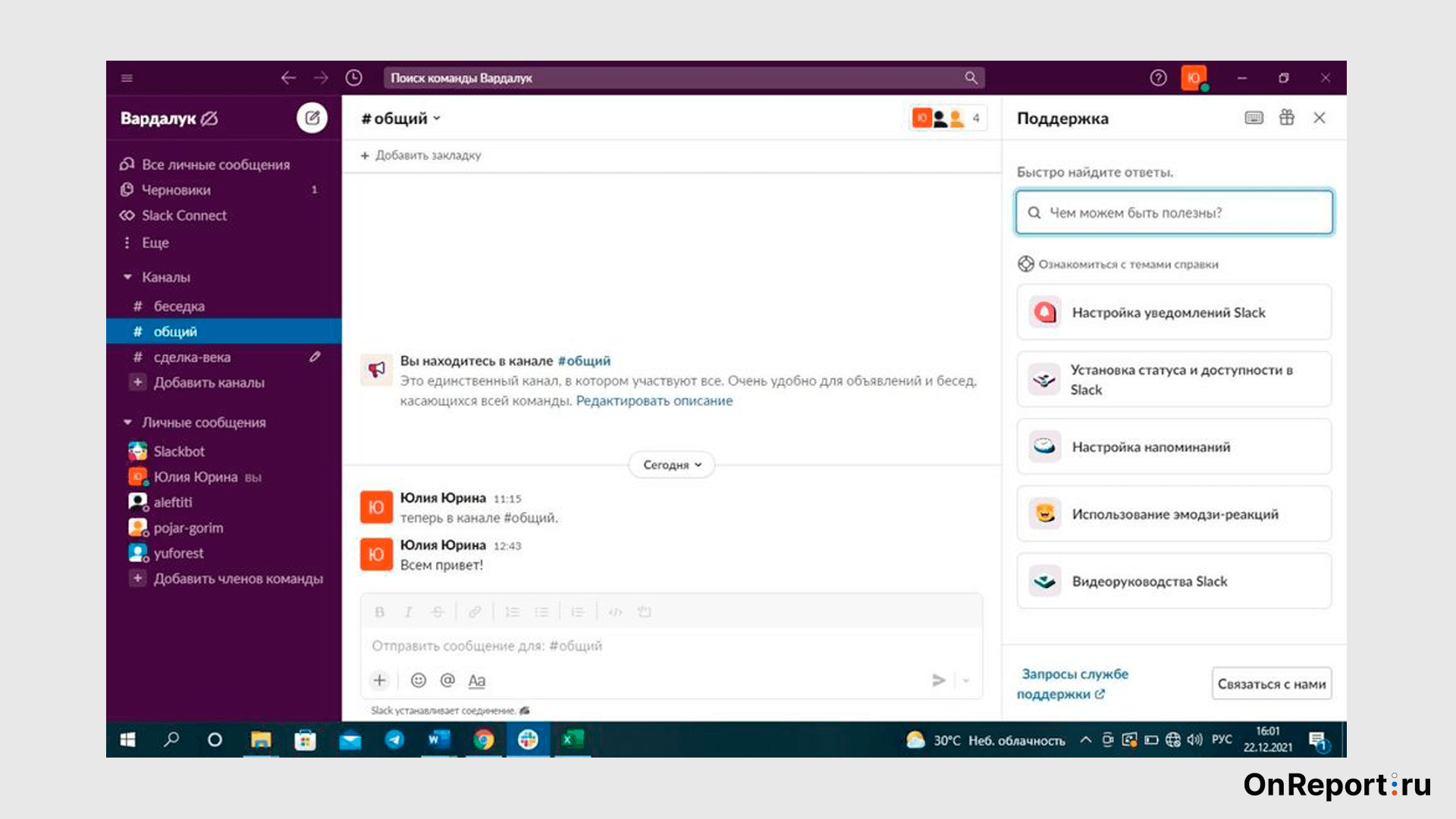This screenshot has width=1456, height=819.
Task: Select the message input field
Action: (670, 645)
